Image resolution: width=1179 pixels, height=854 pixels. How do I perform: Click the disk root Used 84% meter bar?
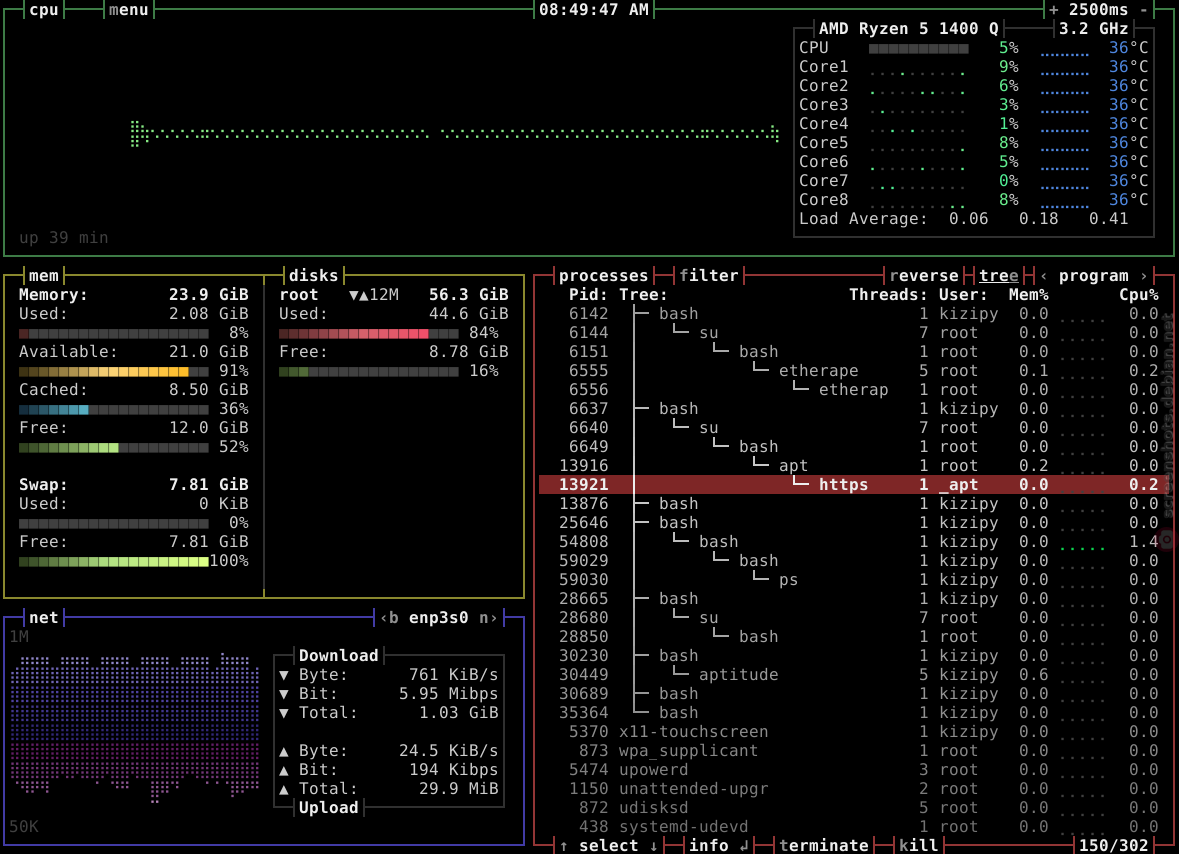coord(368,333)
